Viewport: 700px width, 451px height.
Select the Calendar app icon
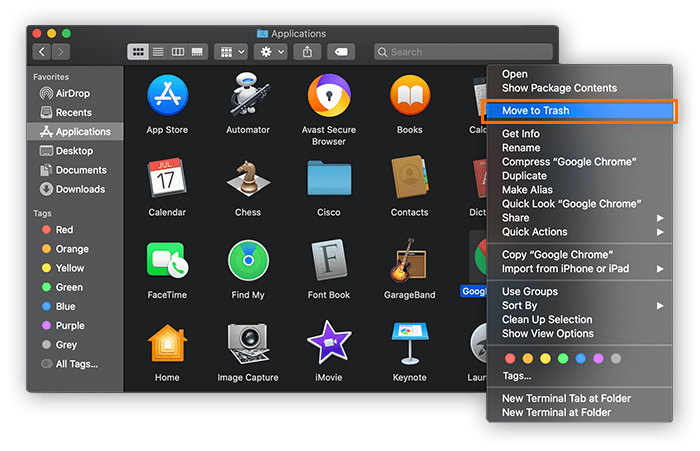point(167,177)
